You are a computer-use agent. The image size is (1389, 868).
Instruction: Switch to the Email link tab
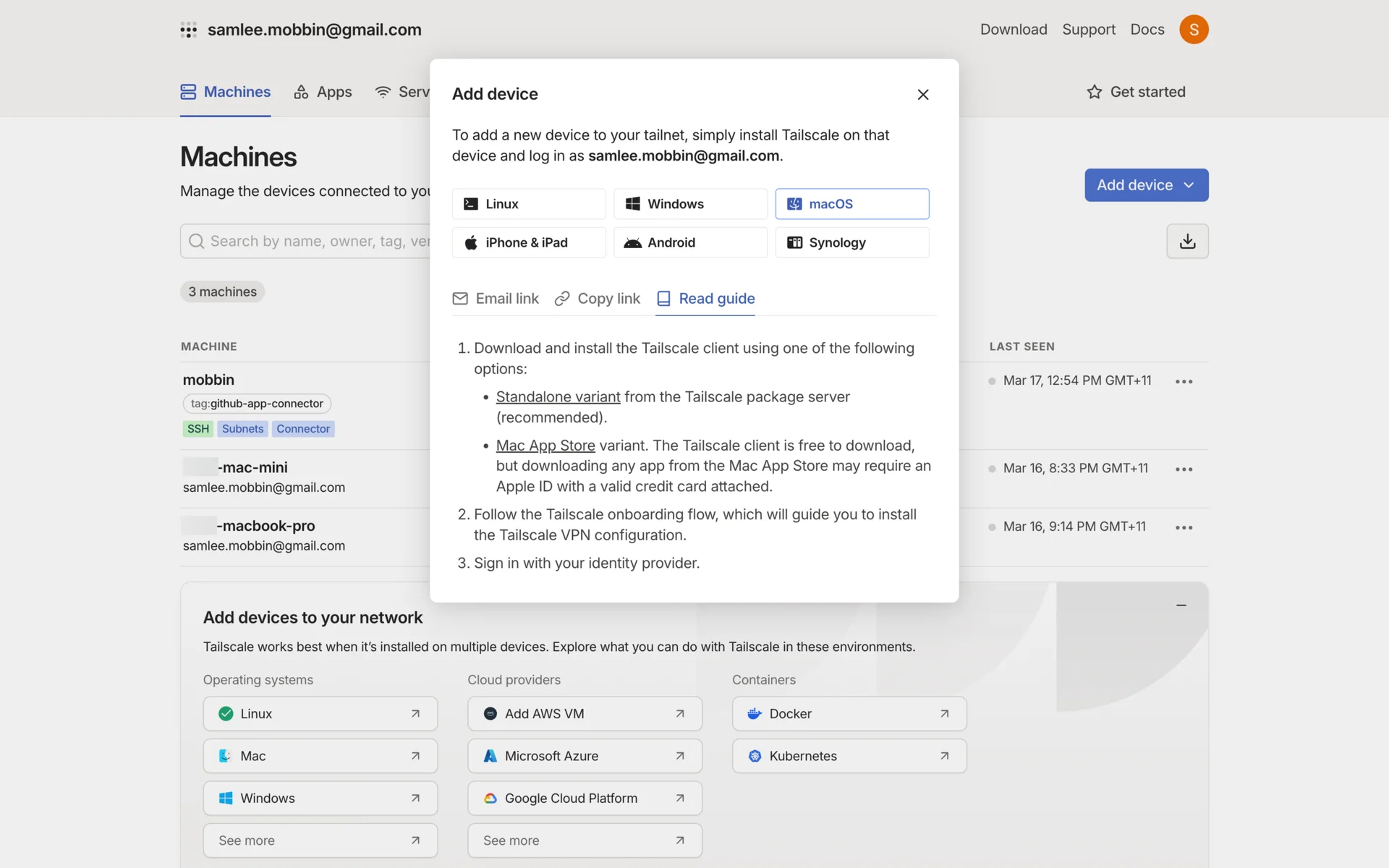[x=496, y=299]
